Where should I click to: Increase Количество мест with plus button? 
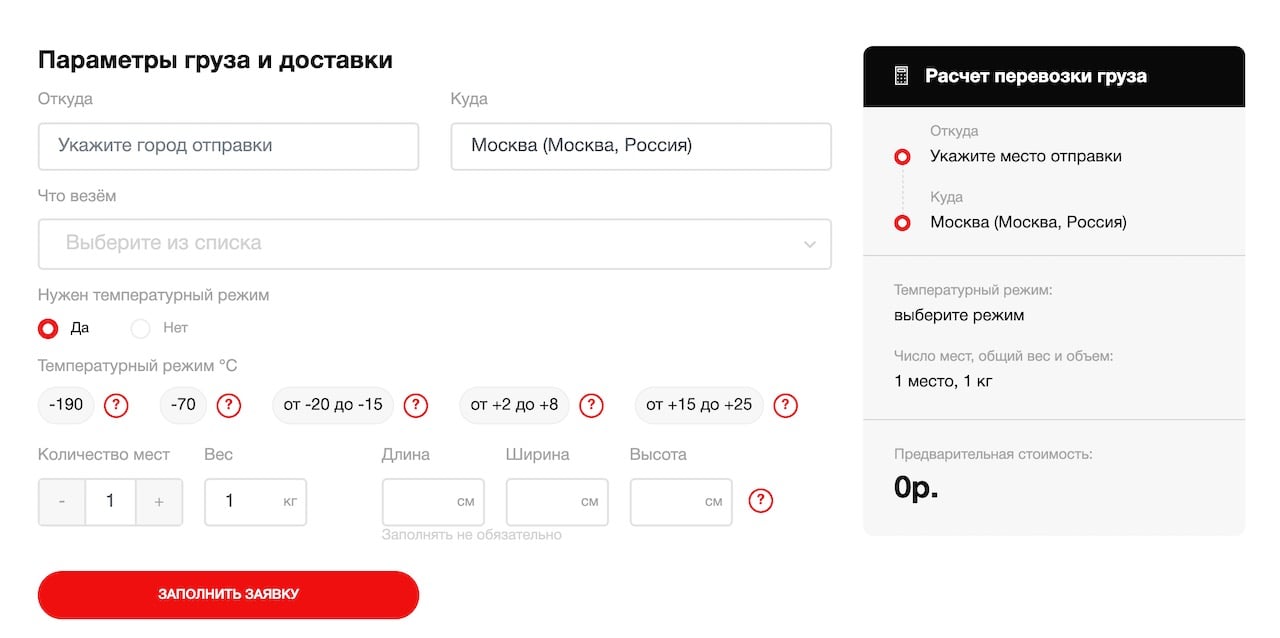[x=159, y=501]
